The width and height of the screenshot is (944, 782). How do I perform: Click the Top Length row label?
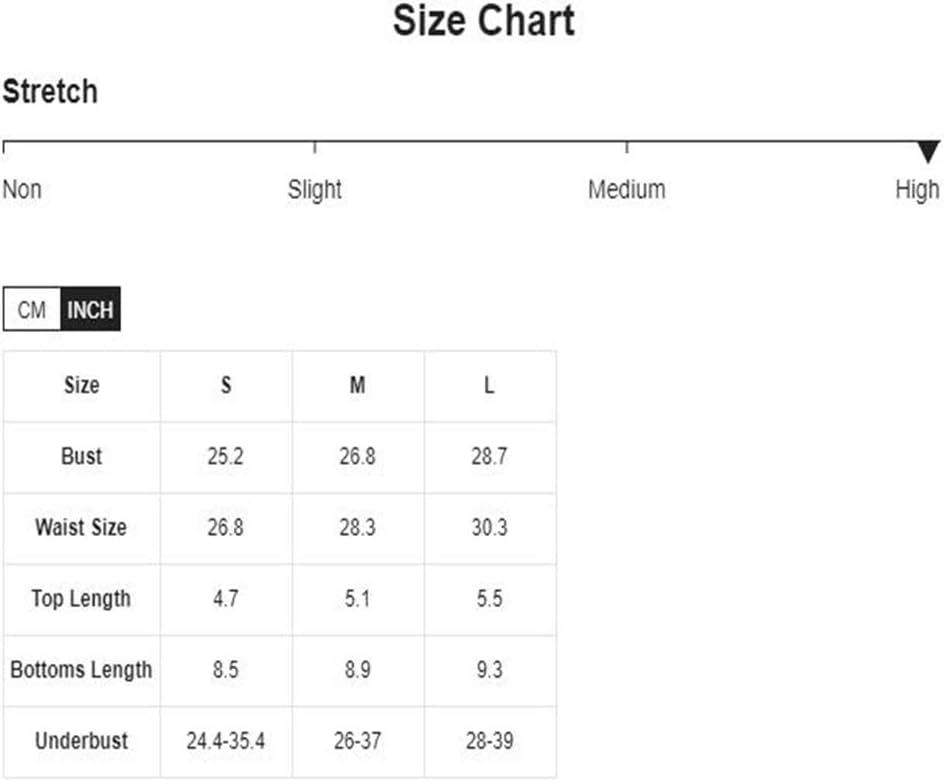coord(81,599)
